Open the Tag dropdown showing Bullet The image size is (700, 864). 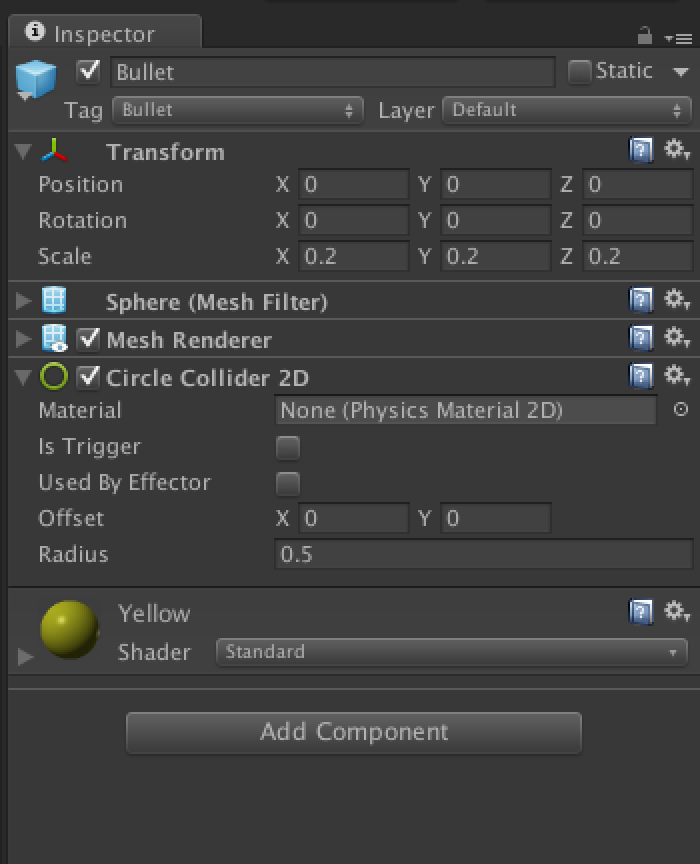[x=238, y=110]
